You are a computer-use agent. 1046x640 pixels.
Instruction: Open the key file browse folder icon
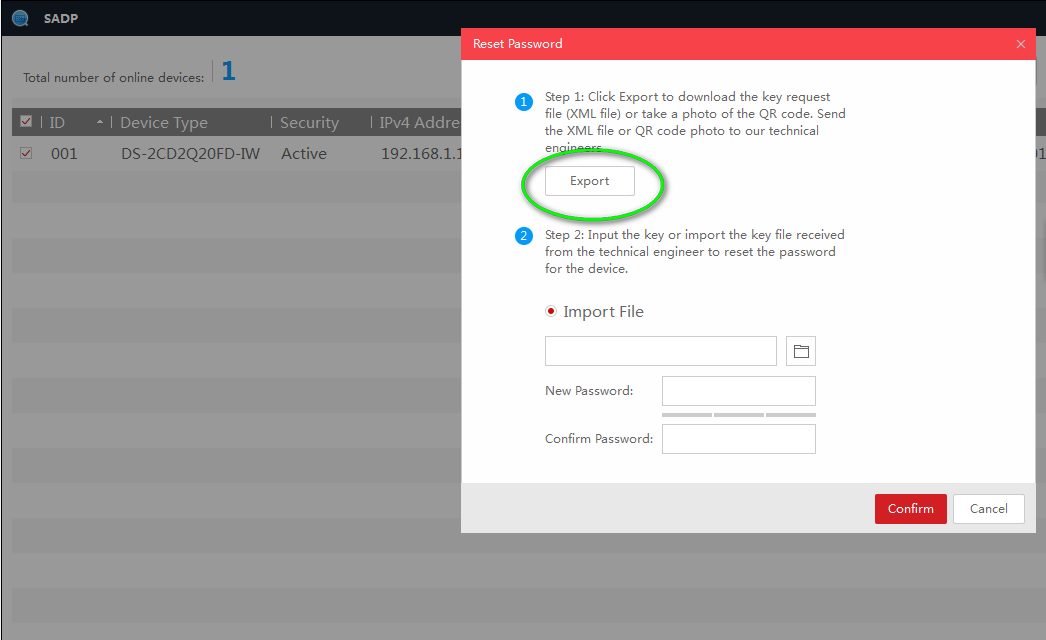(x=801, y=351)
